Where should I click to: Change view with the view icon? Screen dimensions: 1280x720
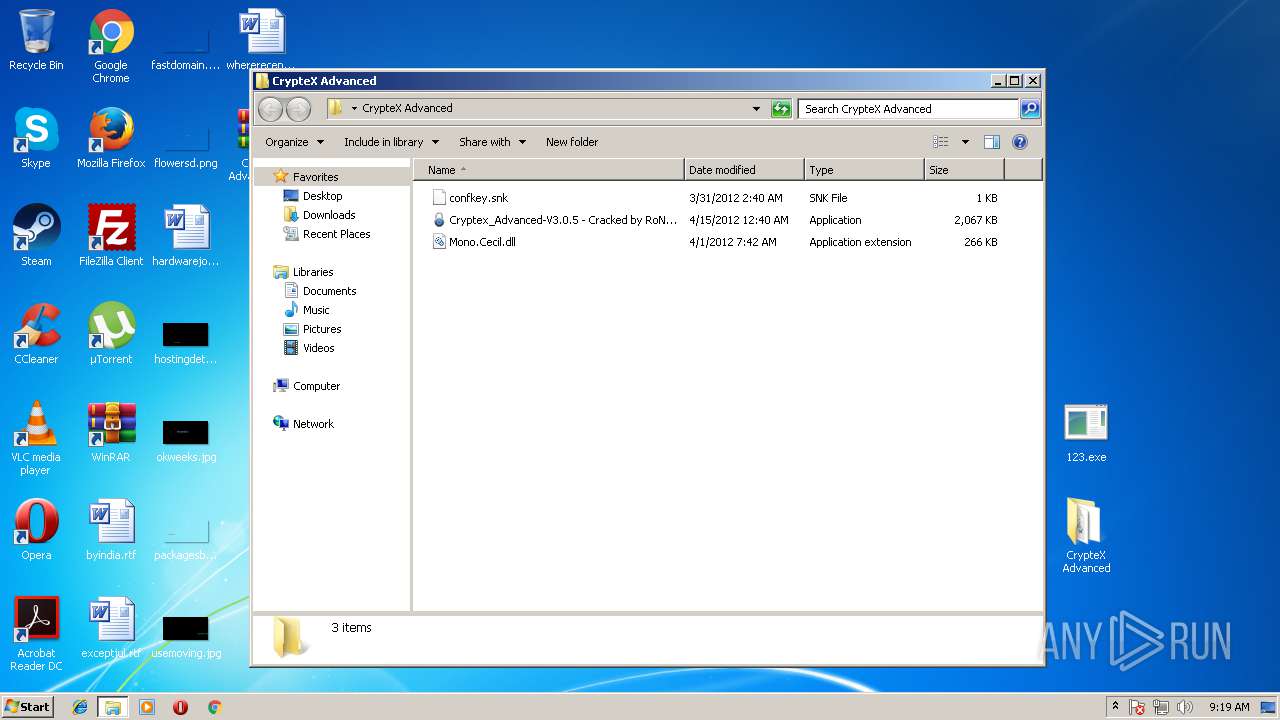[x=941, y=142]
